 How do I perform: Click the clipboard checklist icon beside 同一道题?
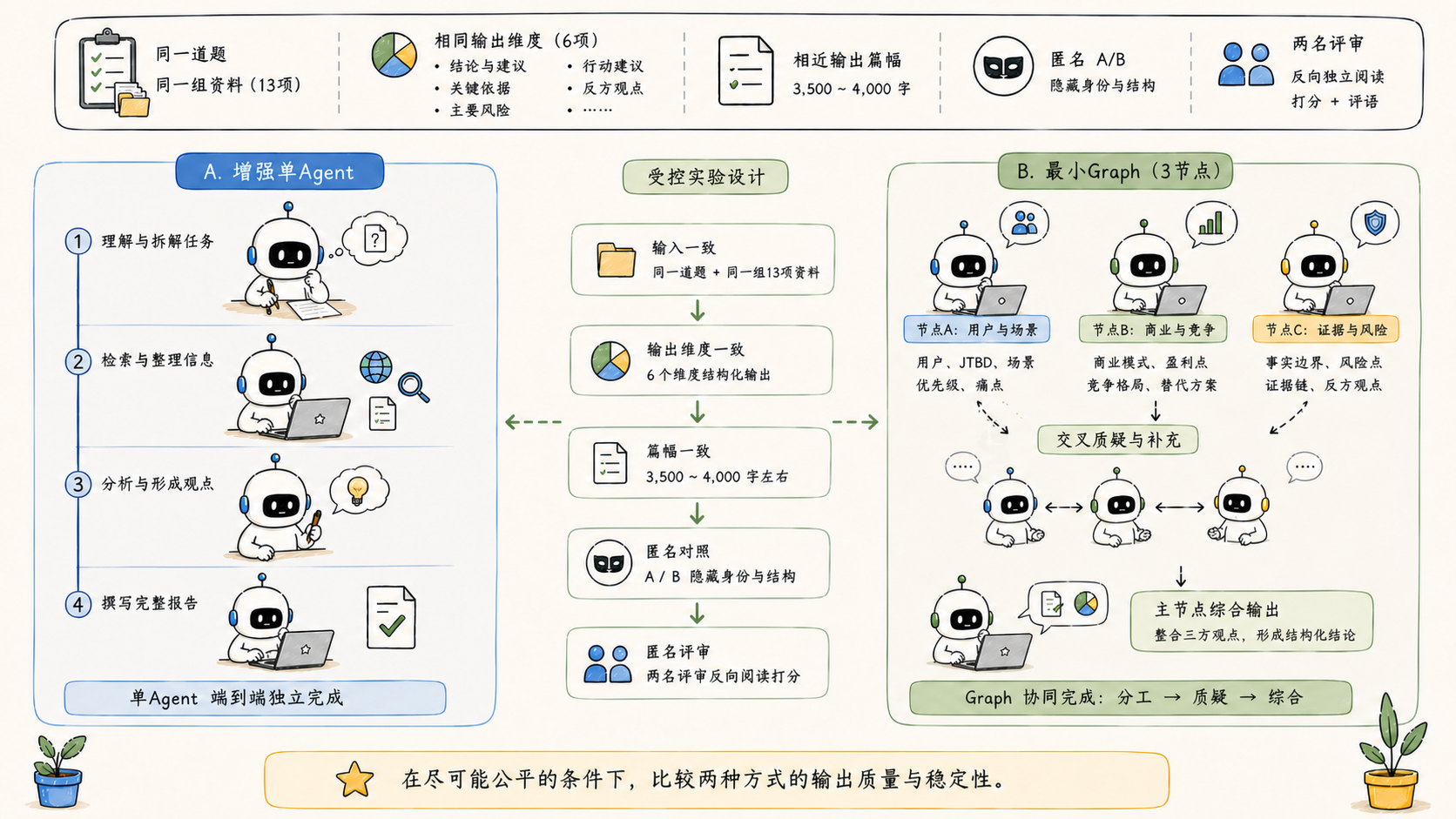coord(113,73)
